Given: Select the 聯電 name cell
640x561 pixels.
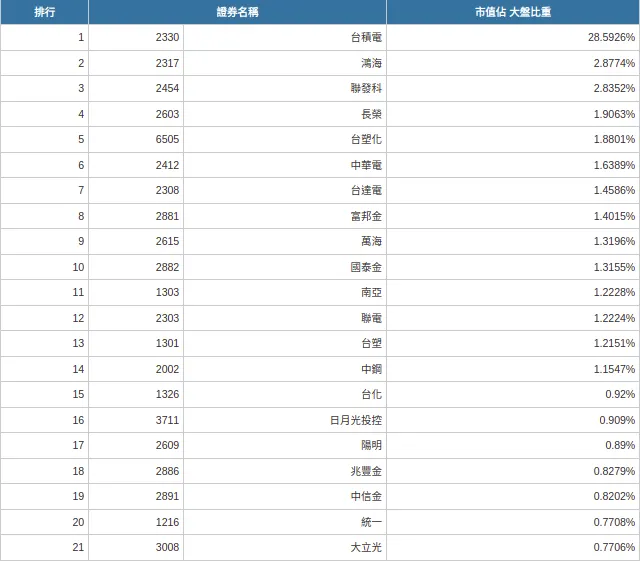Looking at the screenshot, I should 285,318.
